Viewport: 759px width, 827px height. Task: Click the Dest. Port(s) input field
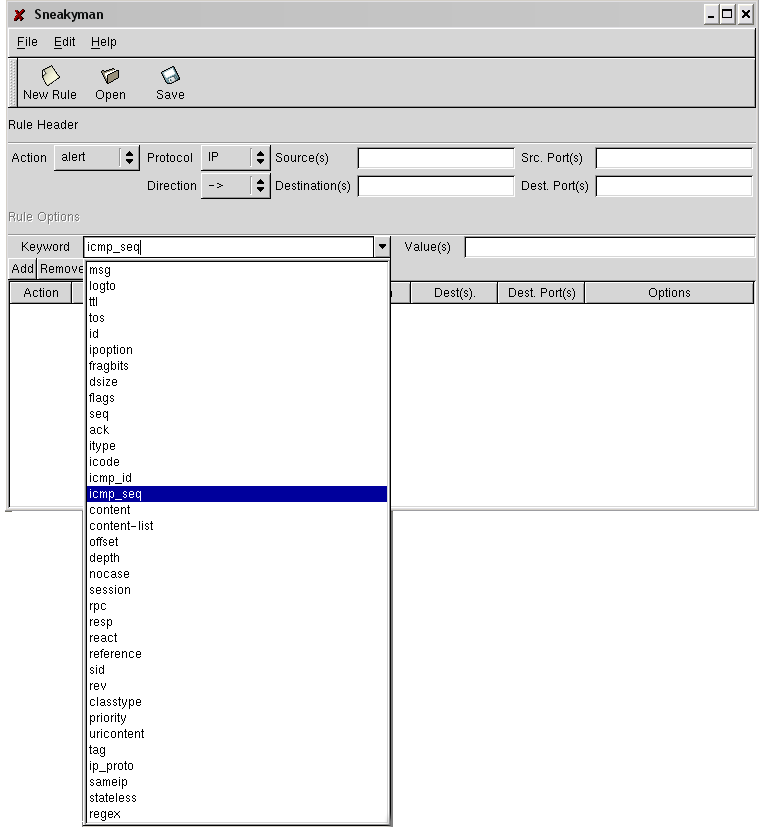(673, 186)
